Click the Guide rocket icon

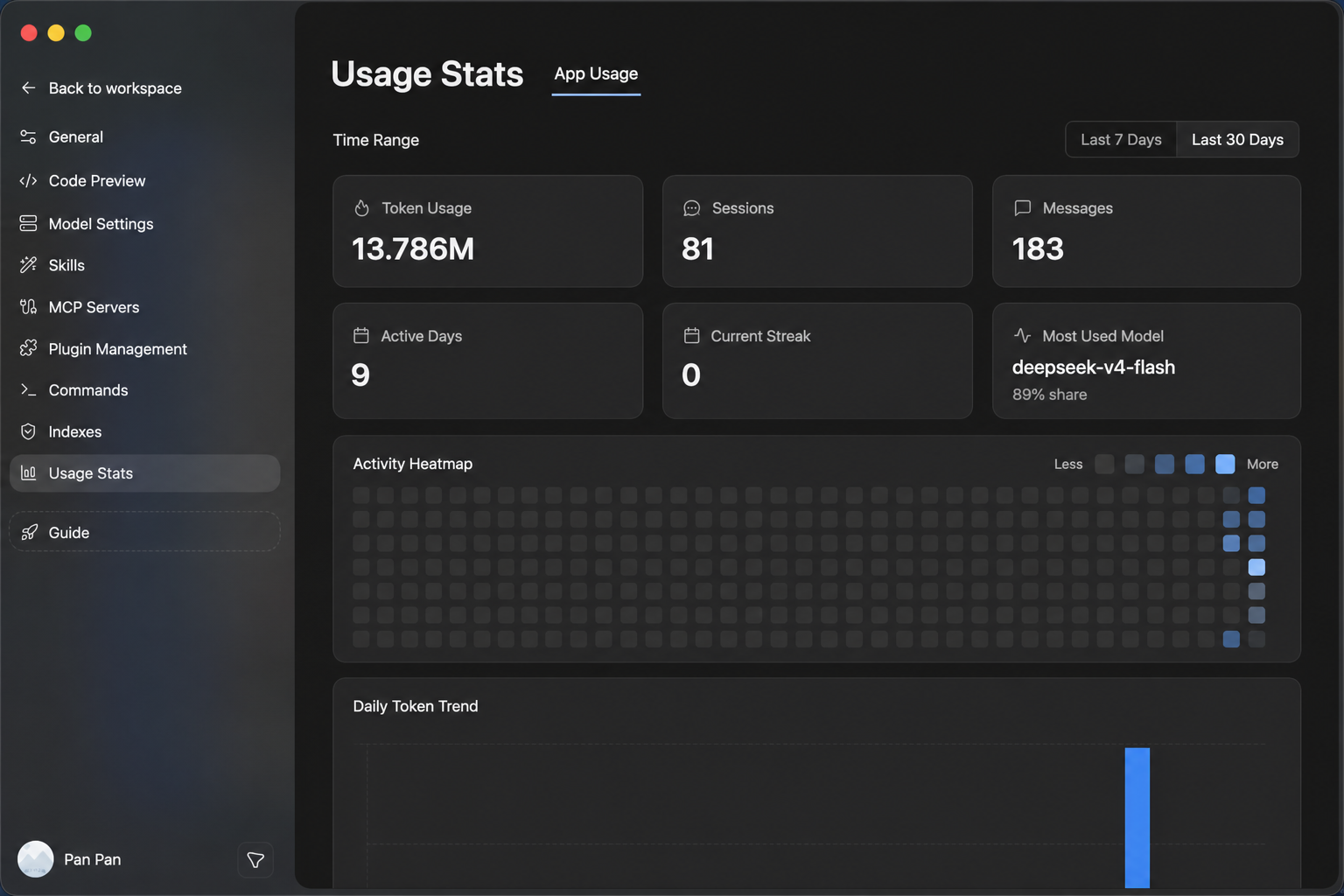click(29, 532)
